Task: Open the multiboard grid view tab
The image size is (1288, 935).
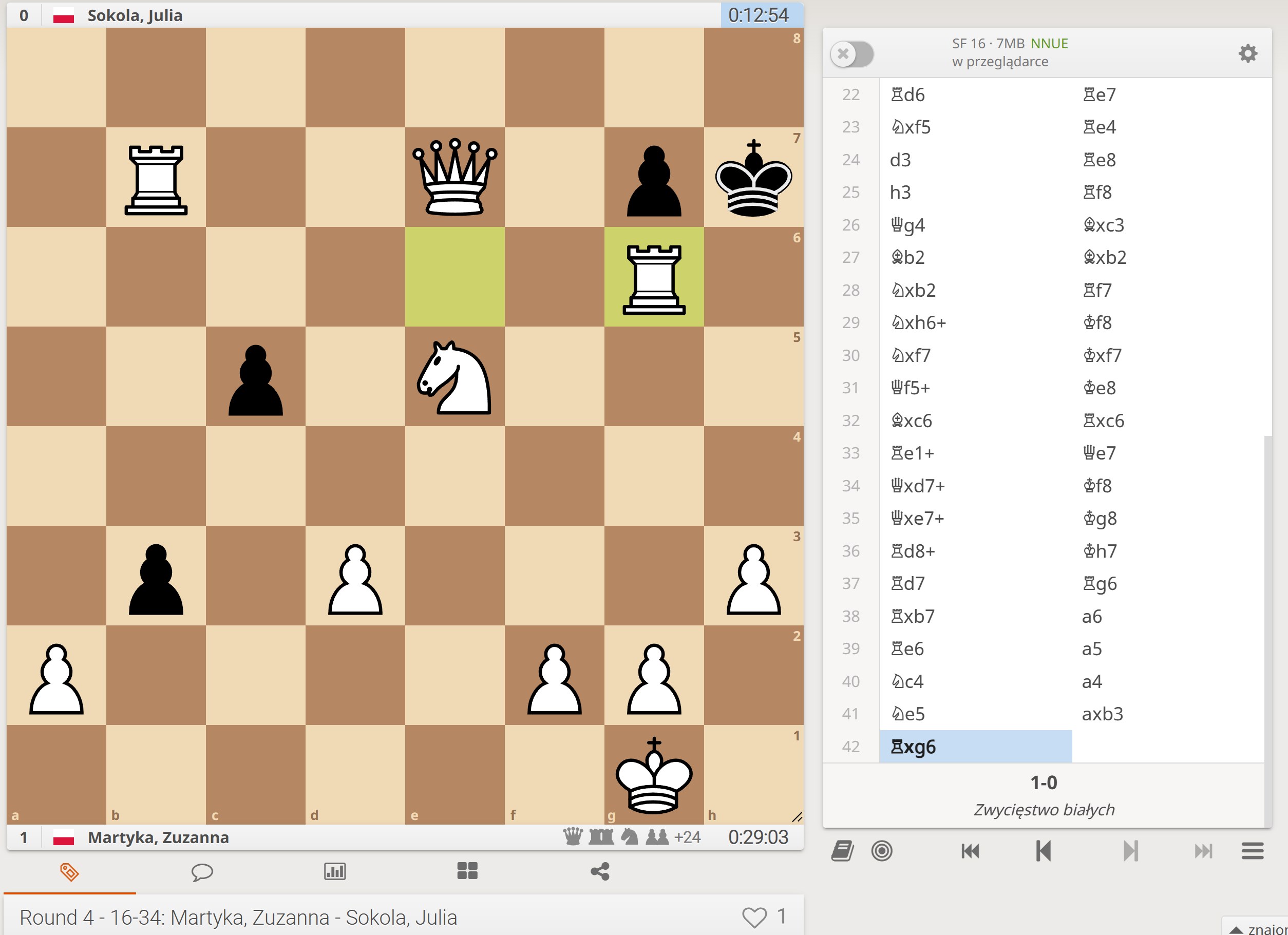Action: pos(467,871)
